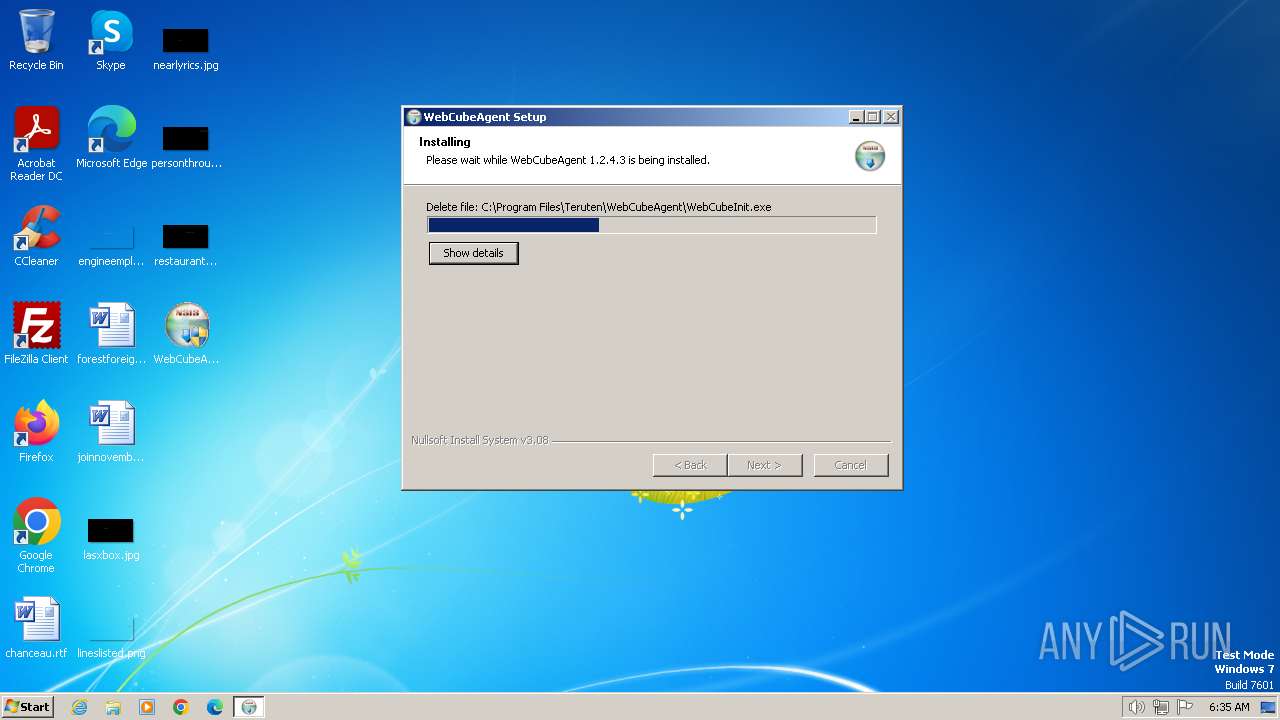Click the NSIS installer logo in the header
1280x720 pixels.
tap(869, 156)
